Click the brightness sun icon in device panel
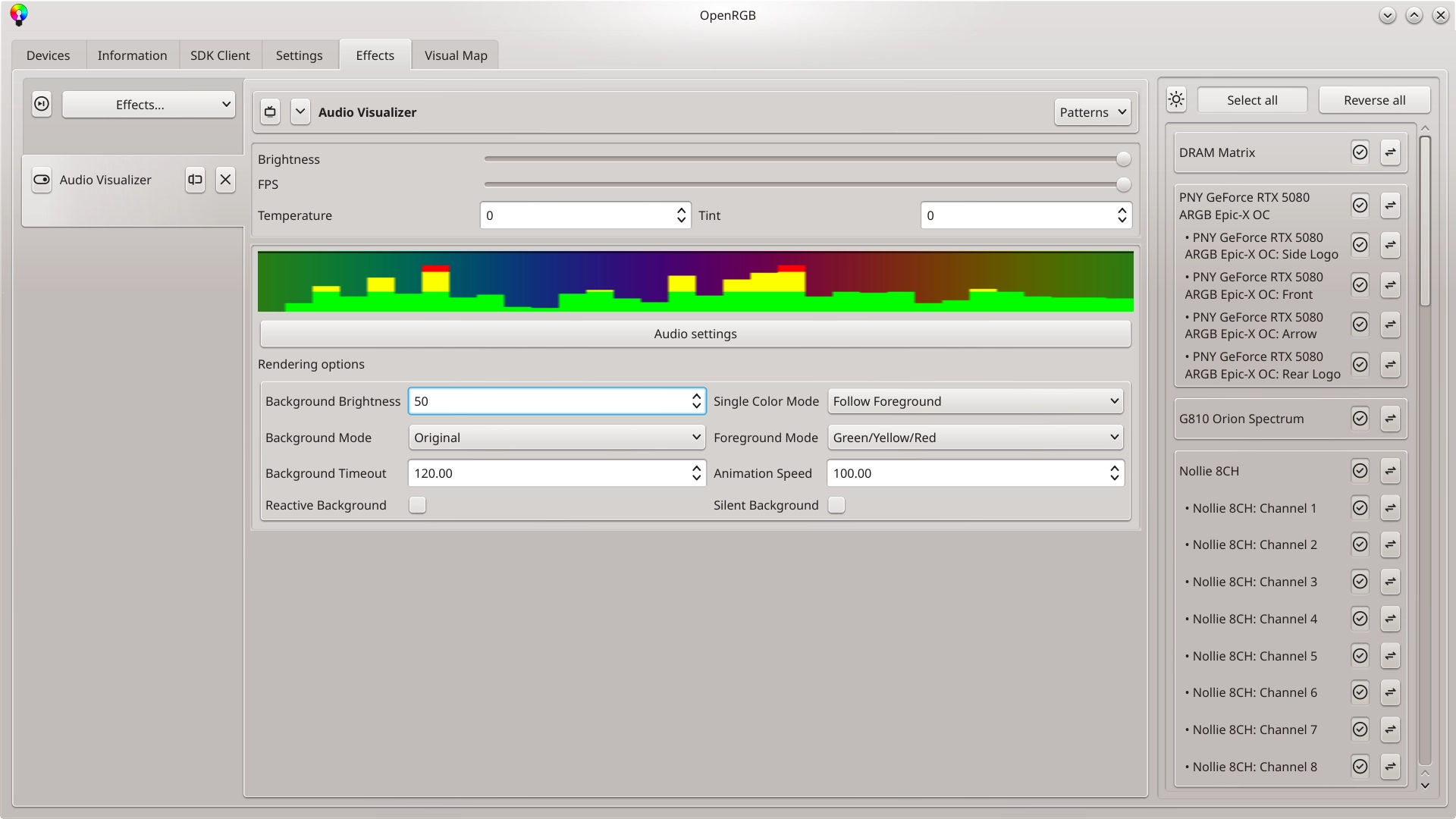The width and height of the screenshot is (1456, 819). click(x=1176, y=99)
